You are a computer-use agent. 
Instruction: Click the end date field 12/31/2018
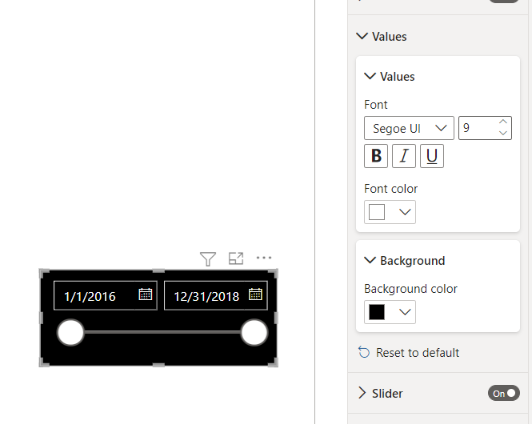click(216, 296)
